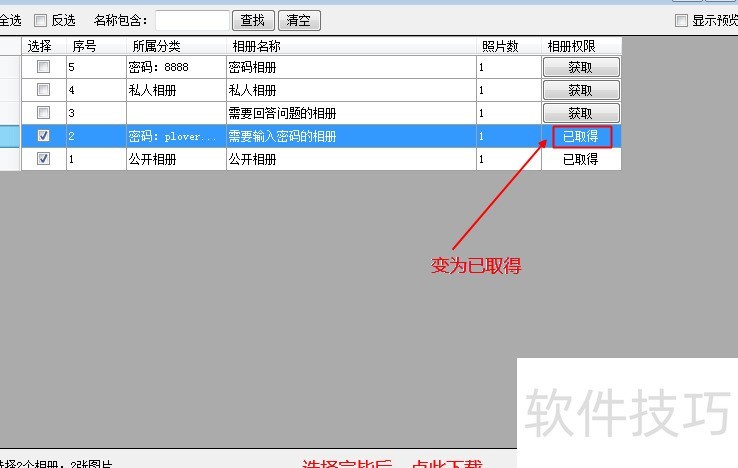Click the 所属分类 column header
Viewport: 738px width, 468px height.
[x=156, y=46]
